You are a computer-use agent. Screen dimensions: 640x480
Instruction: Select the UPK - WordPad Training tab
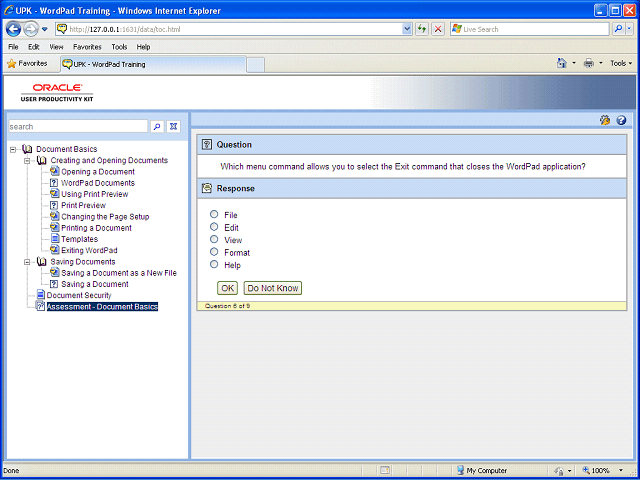153,64
